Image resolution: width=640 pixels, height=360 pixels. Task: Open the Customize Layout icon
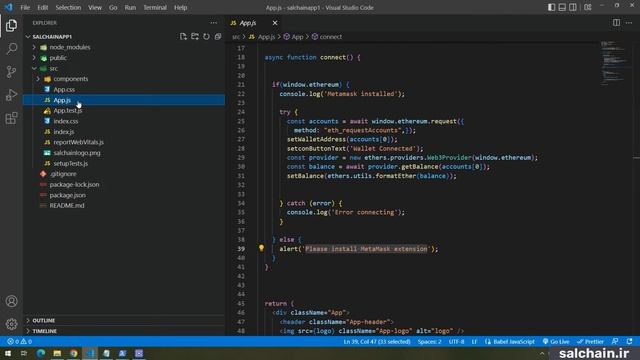click(588, 7)
